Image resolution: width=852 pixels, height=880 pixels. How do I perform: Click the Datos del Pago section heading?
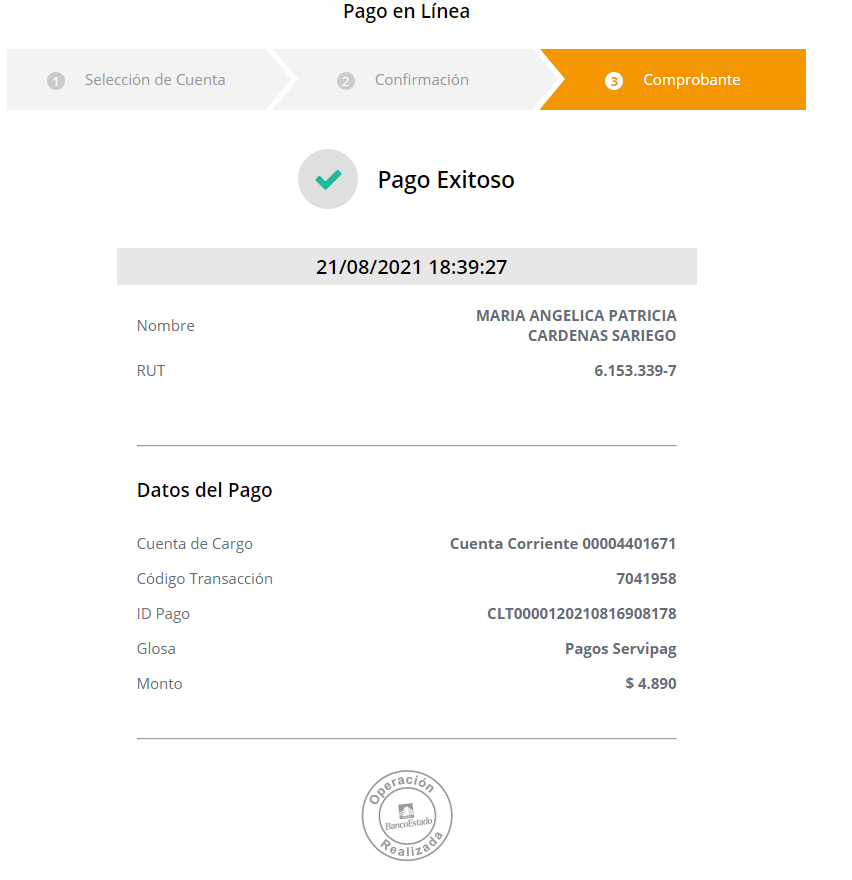click(204, 490)
